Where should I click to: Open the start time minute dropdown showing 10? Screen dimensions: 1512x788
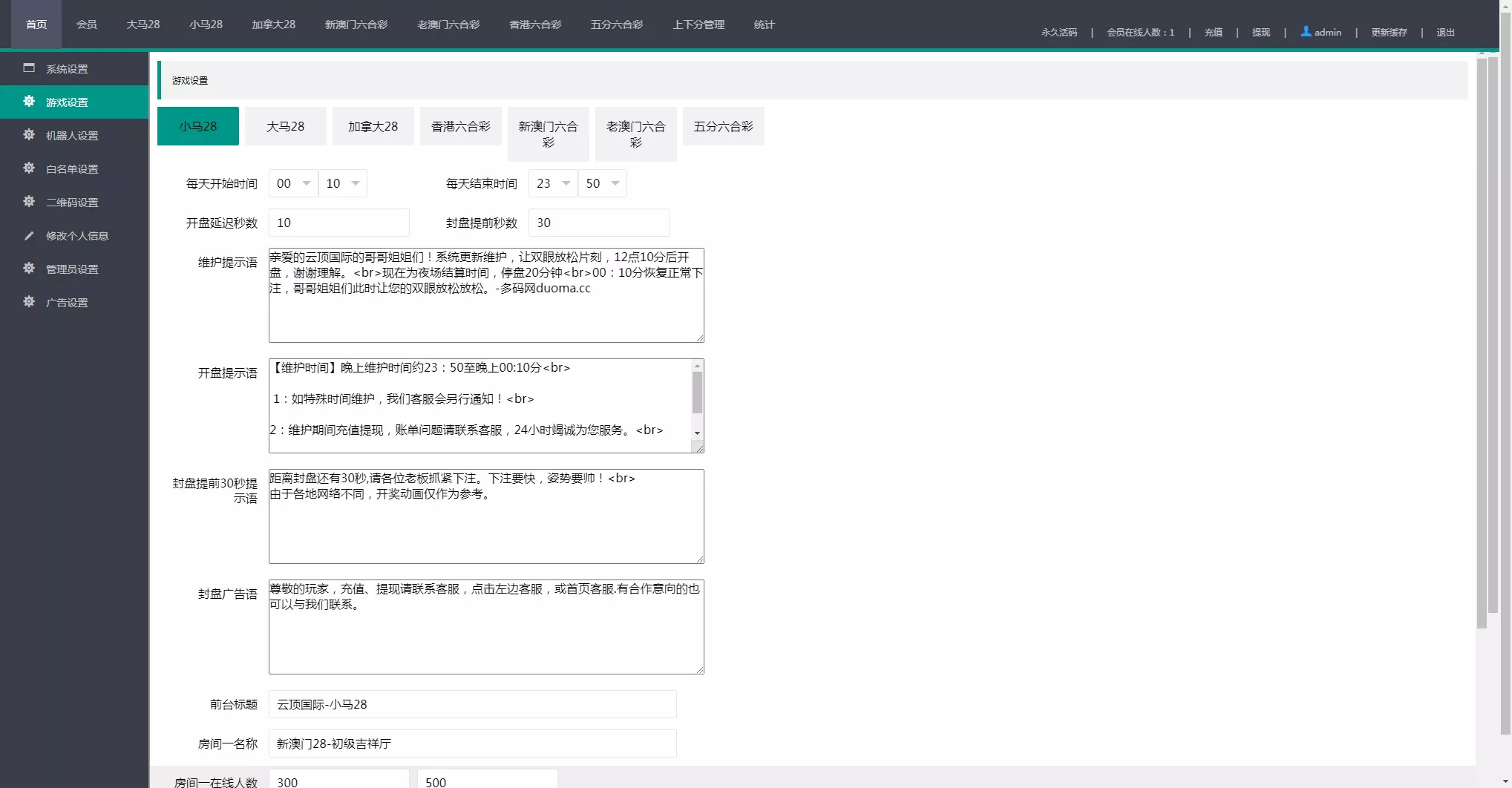point(342,183)
